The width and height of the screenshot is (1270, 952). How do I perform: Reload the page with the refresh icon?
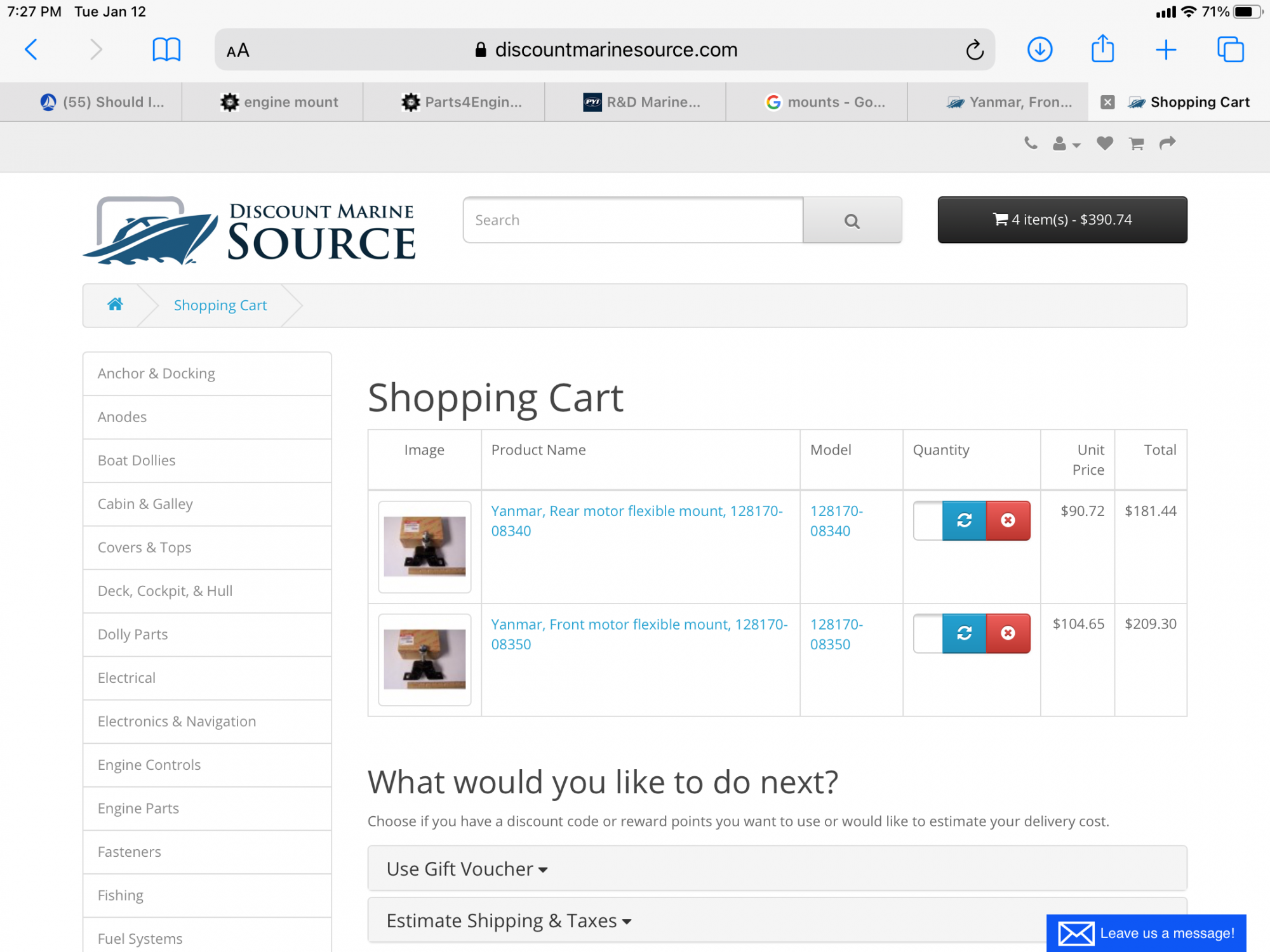point(975,50)
